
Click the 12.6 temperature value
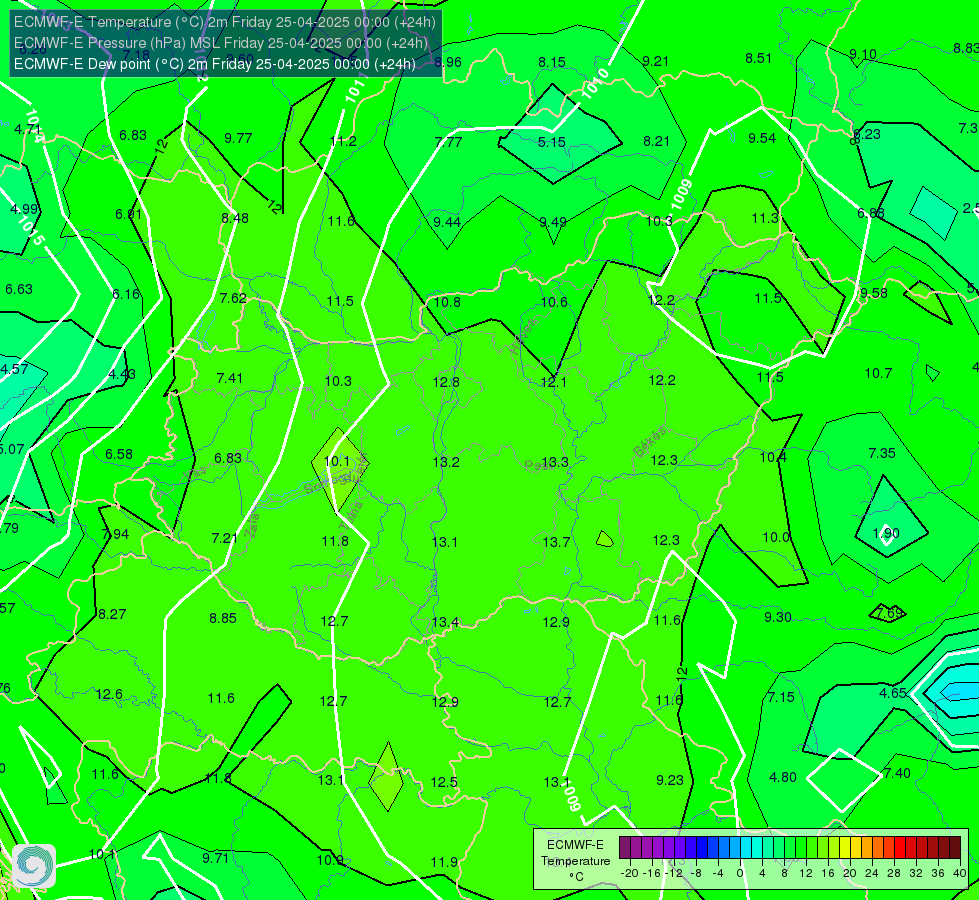click(x=109, y=694)
